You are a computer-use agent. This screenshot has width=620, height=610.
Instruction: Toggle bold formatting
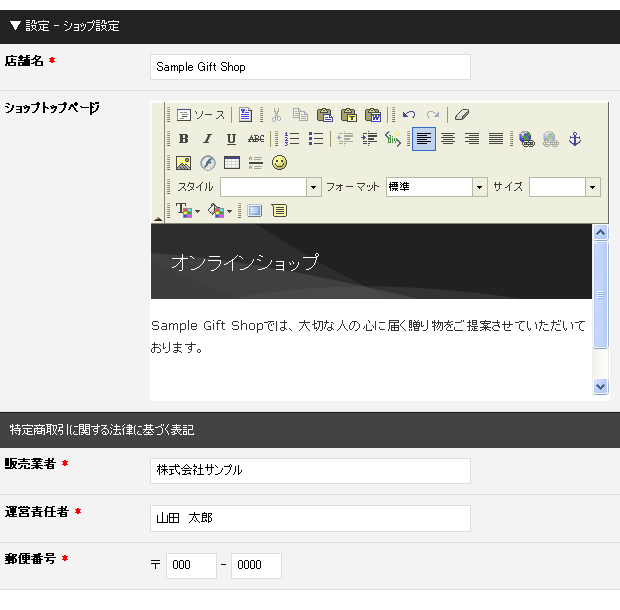point(183,139)
